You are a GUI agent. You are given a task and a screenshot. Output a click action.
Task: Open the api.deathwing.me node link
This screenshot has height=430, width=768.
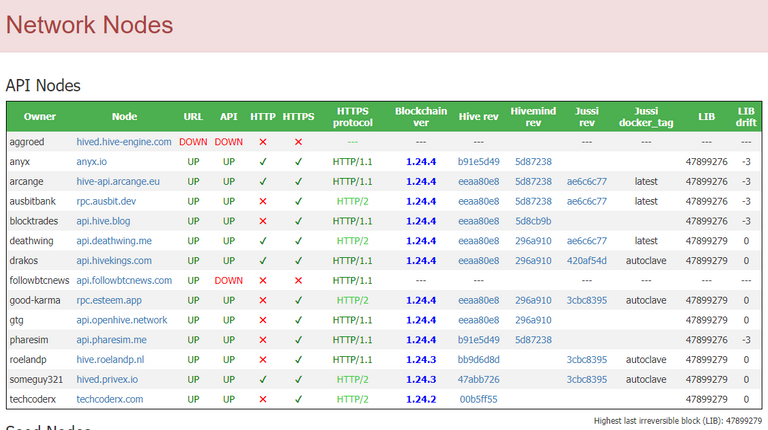(114, 241)
